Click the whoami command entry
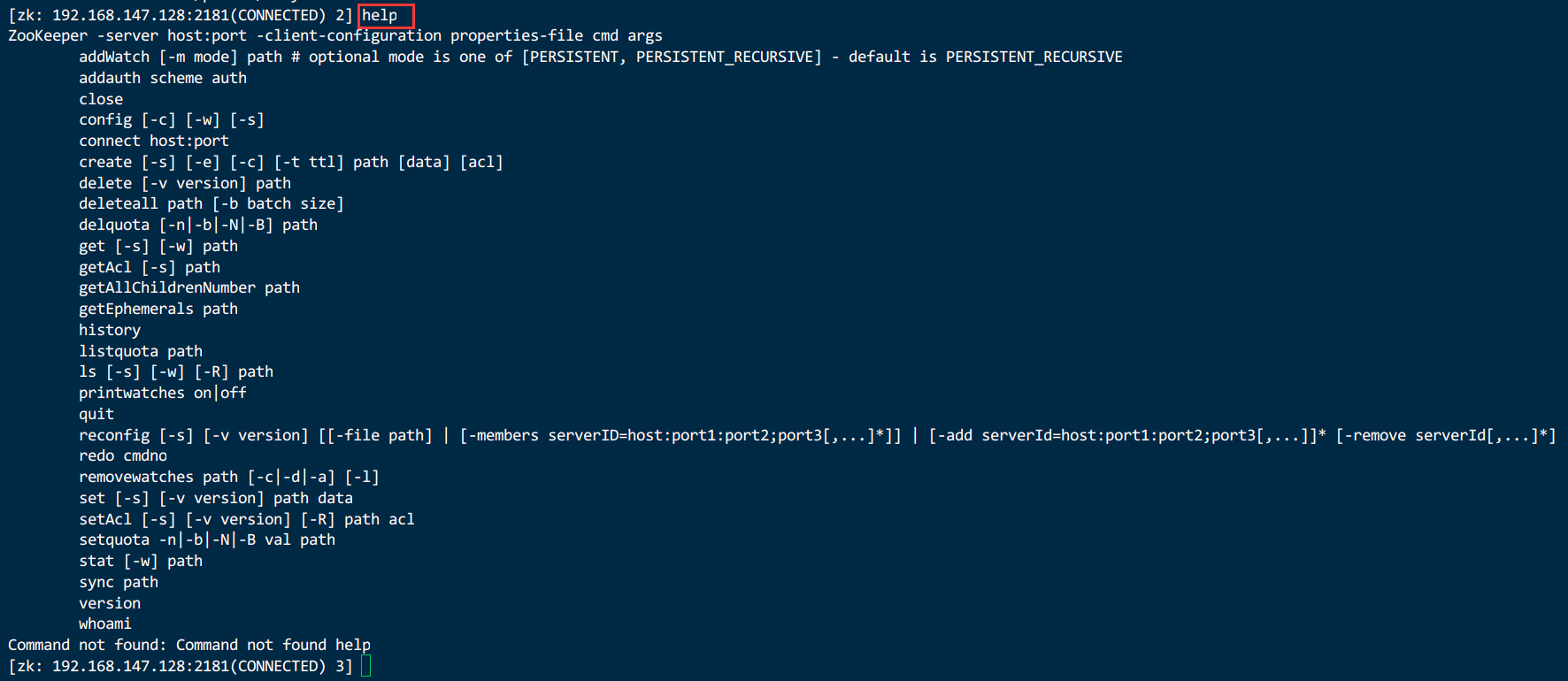 (105, 624)
